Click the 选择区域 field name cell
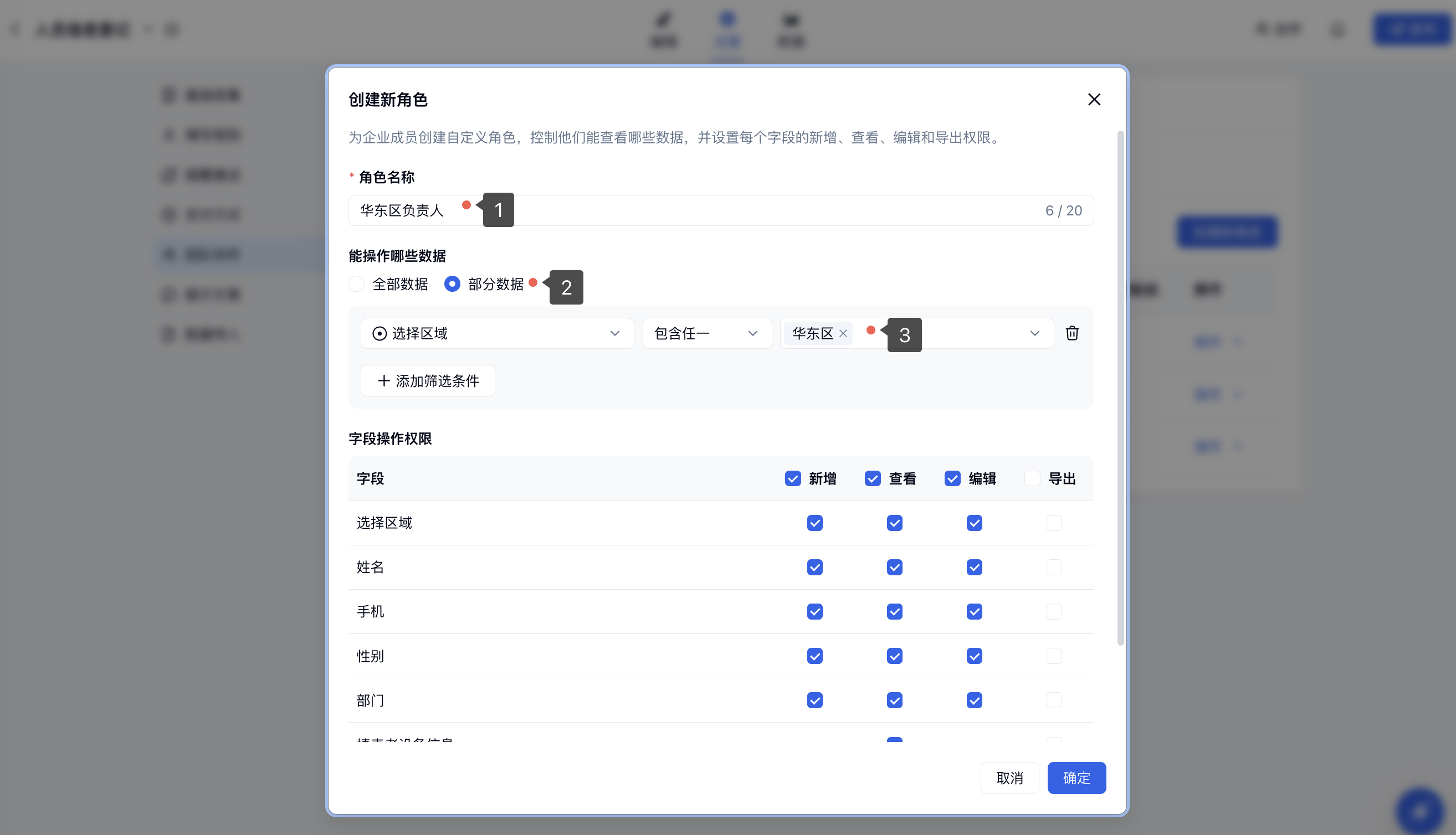Image resolution: width=1456 pixels, height=835 pixels. (x=384, y=523)
